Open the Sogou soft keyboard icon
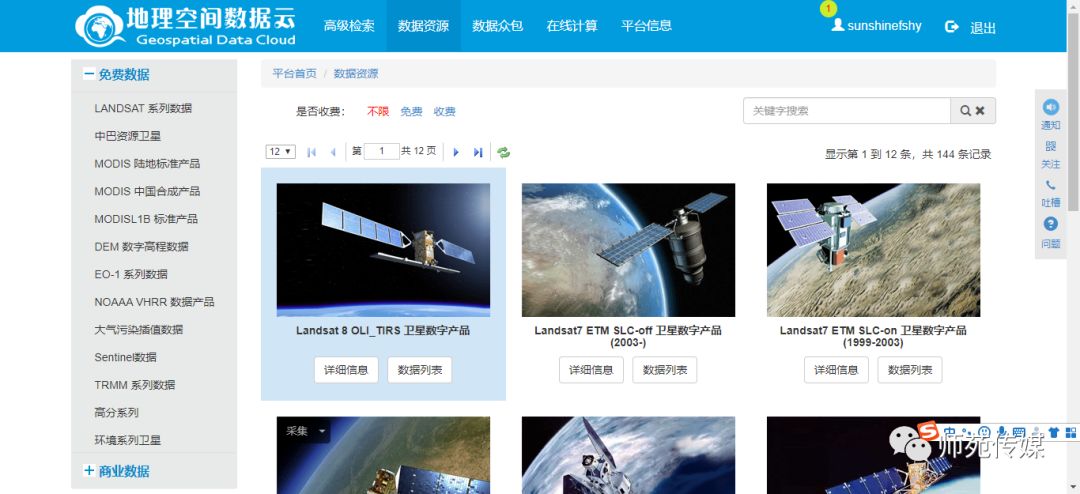Screen dimensions: 1080x494 pyautogui.click(x=1019, y=432)
